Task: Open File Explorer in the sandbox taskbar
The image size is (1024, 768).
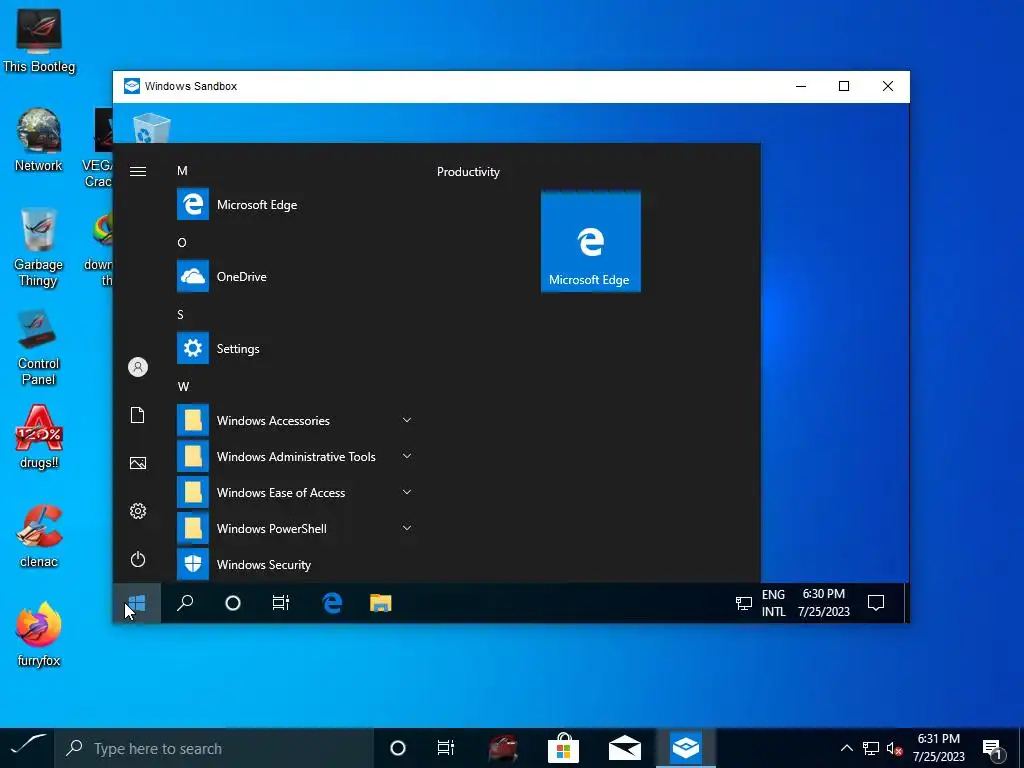Action: [381, 603]
